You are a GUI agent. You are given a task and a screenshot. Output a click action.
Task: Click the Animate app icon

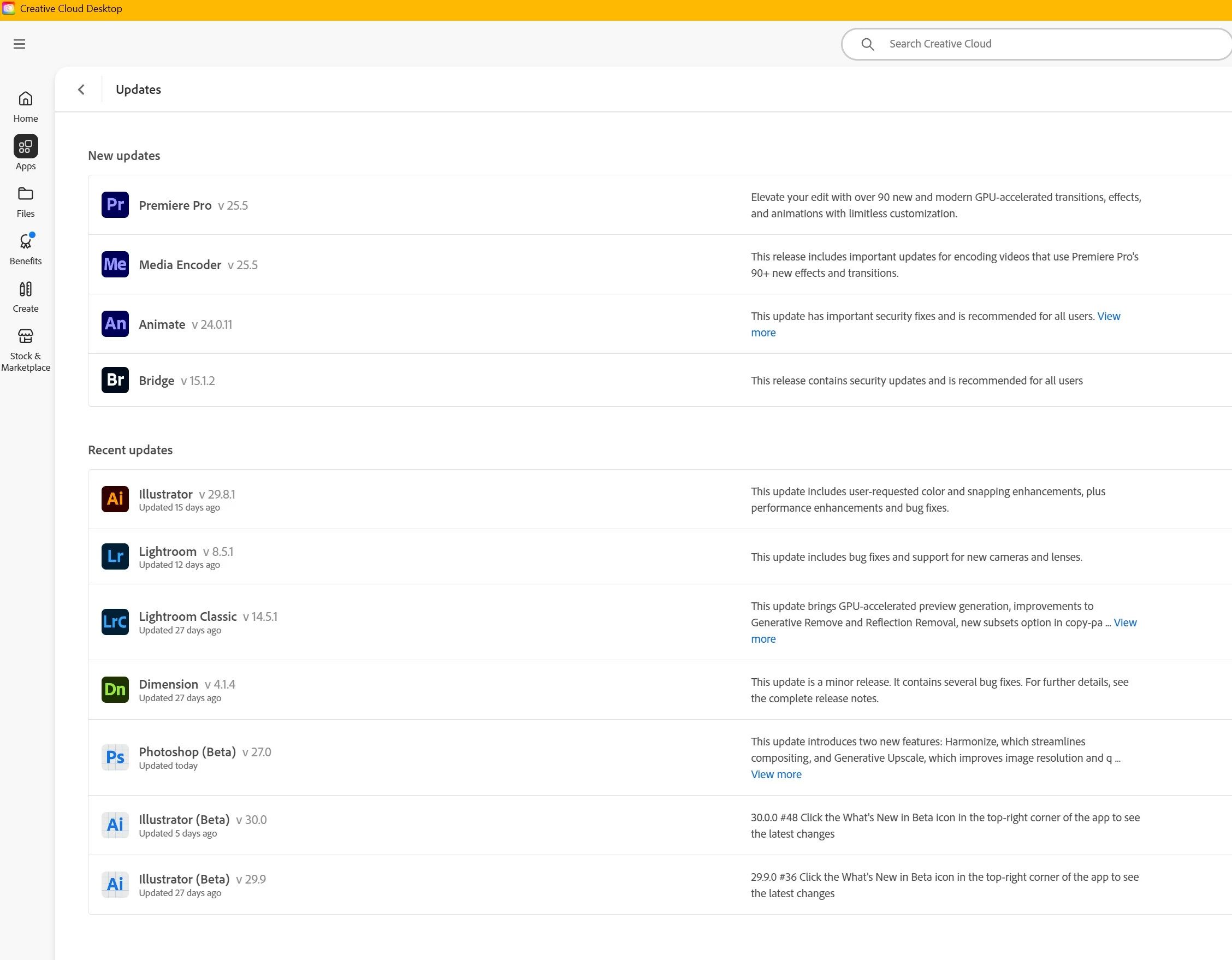(115, 324)
